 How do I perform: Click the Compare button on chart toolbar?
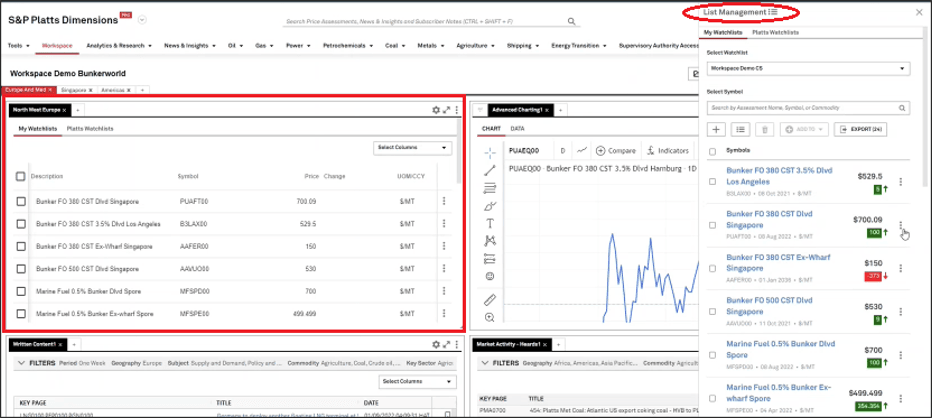pos(615,150)
